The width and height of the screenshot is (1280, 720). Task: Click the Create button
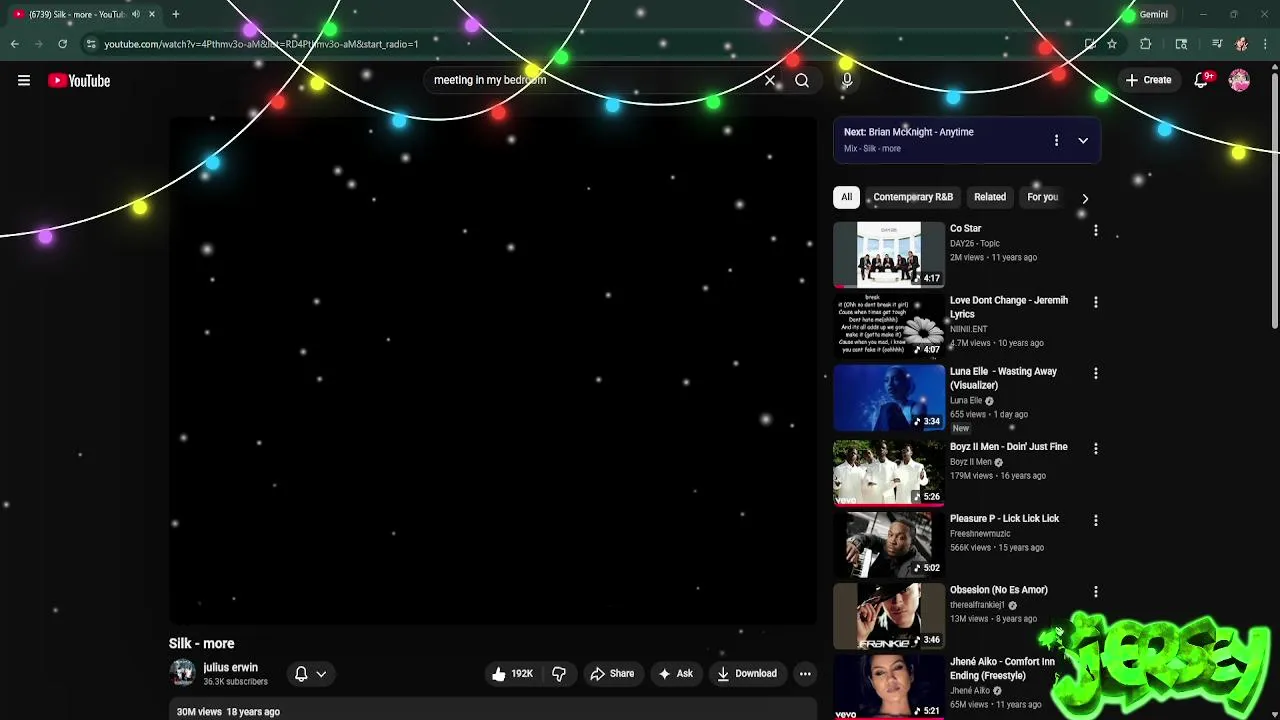(1148, 81)
